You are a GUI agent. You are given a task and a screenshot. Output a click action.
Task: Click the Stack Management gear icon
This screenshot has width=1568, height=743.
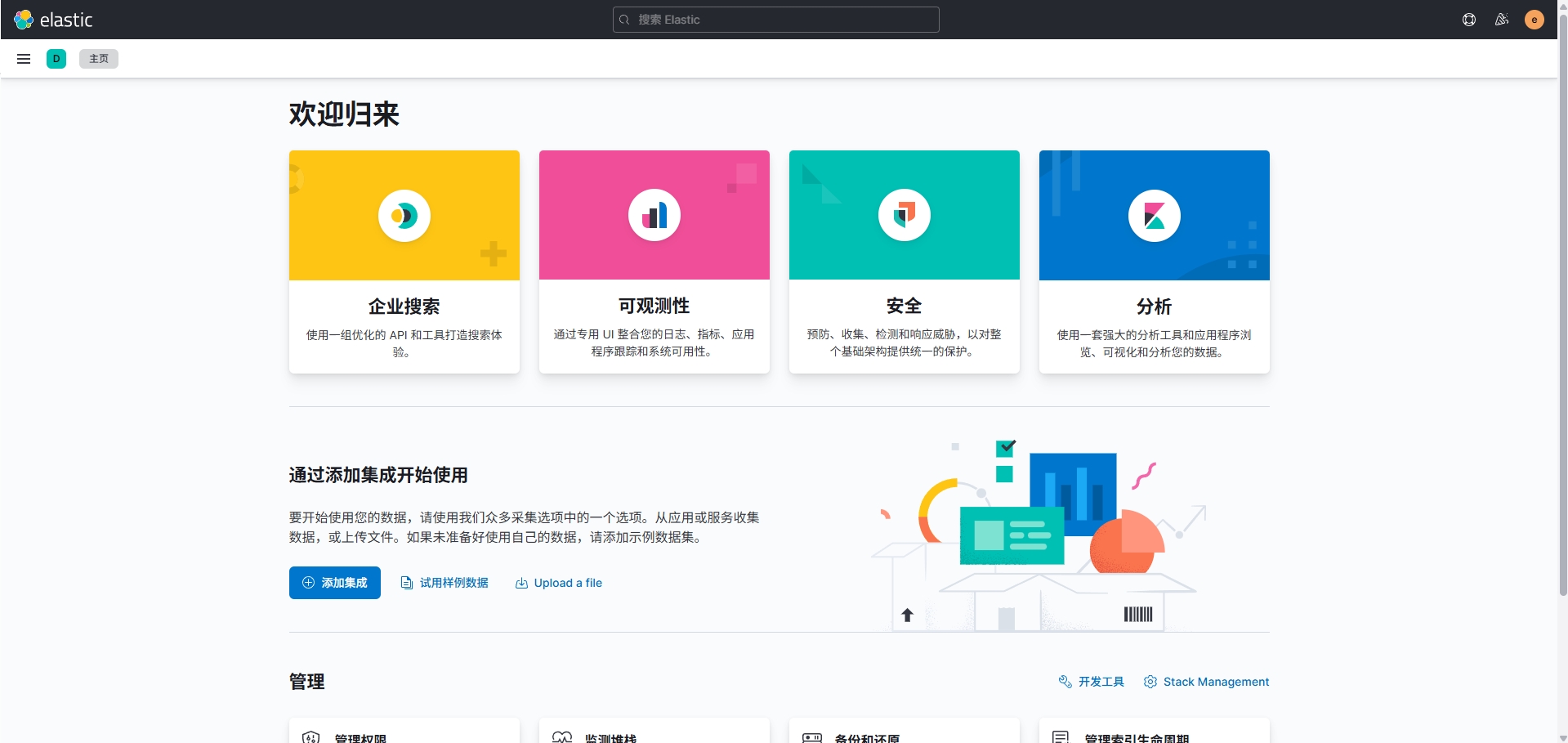(x=1150, y=681)
